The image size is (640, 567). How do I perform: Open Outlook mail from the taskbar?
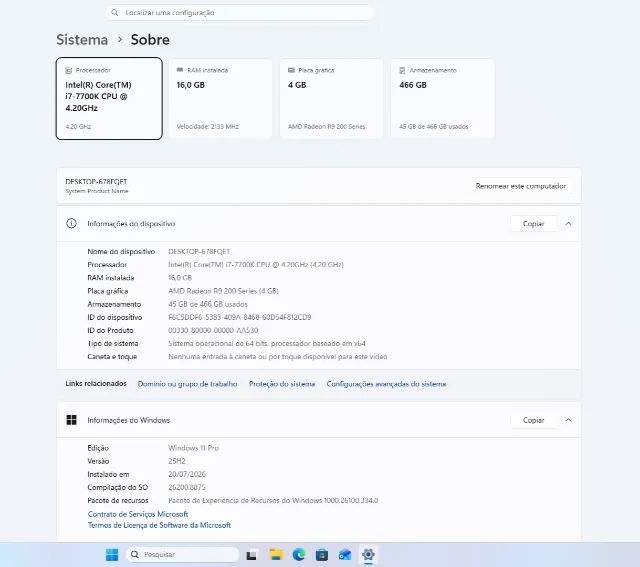pyautogui.click(x=345, y=554)
